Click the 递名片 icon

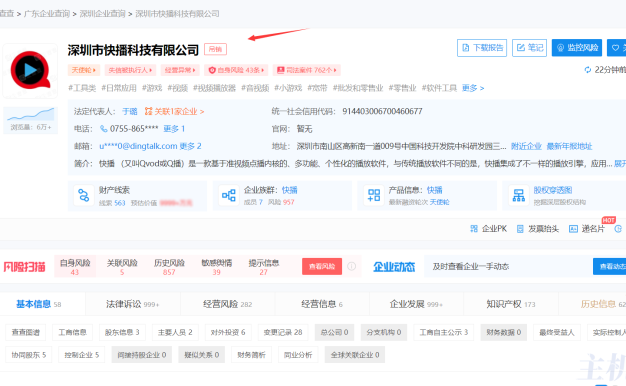pyautogui.click(x=573, y=229)
